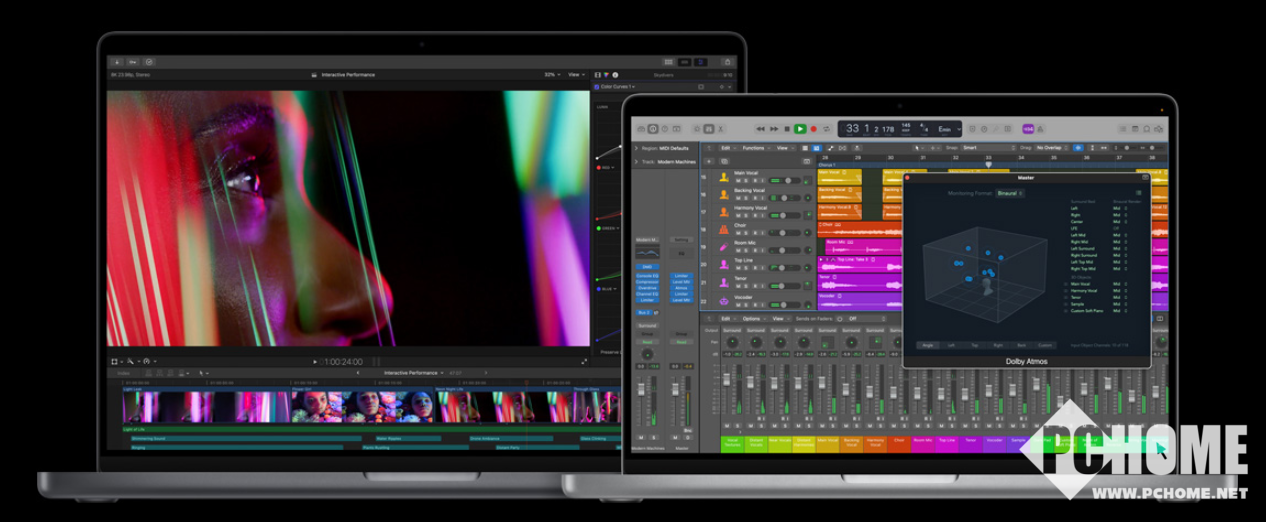Click the share icon in Final Cut toolbar
Screen dimensions: 1266x522
click(728, 62)
